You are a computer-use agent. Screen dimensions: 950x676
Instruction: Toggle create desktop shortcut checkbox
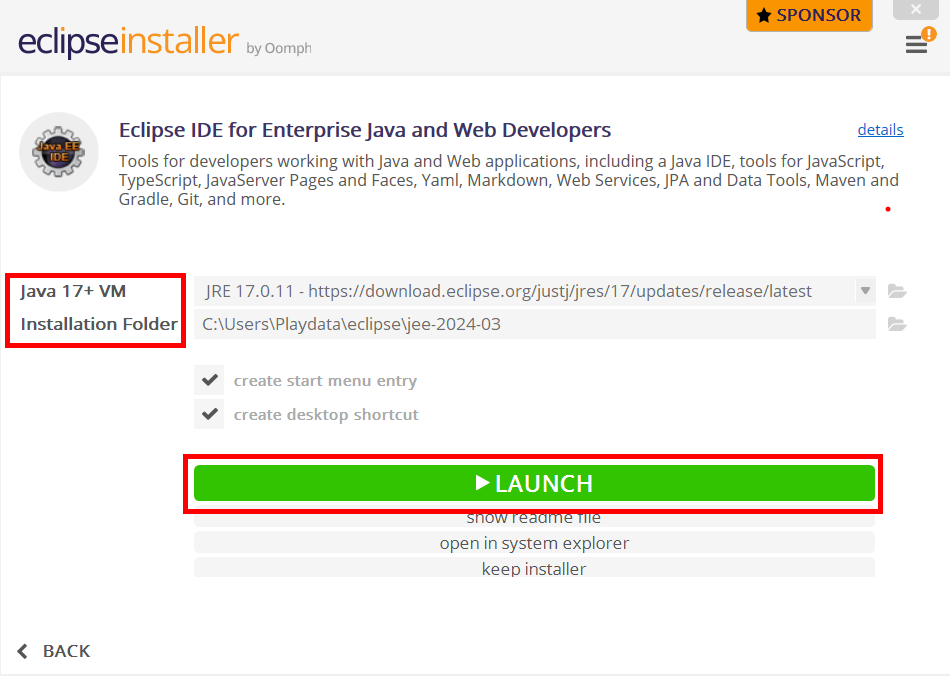[x=210, y=414]
